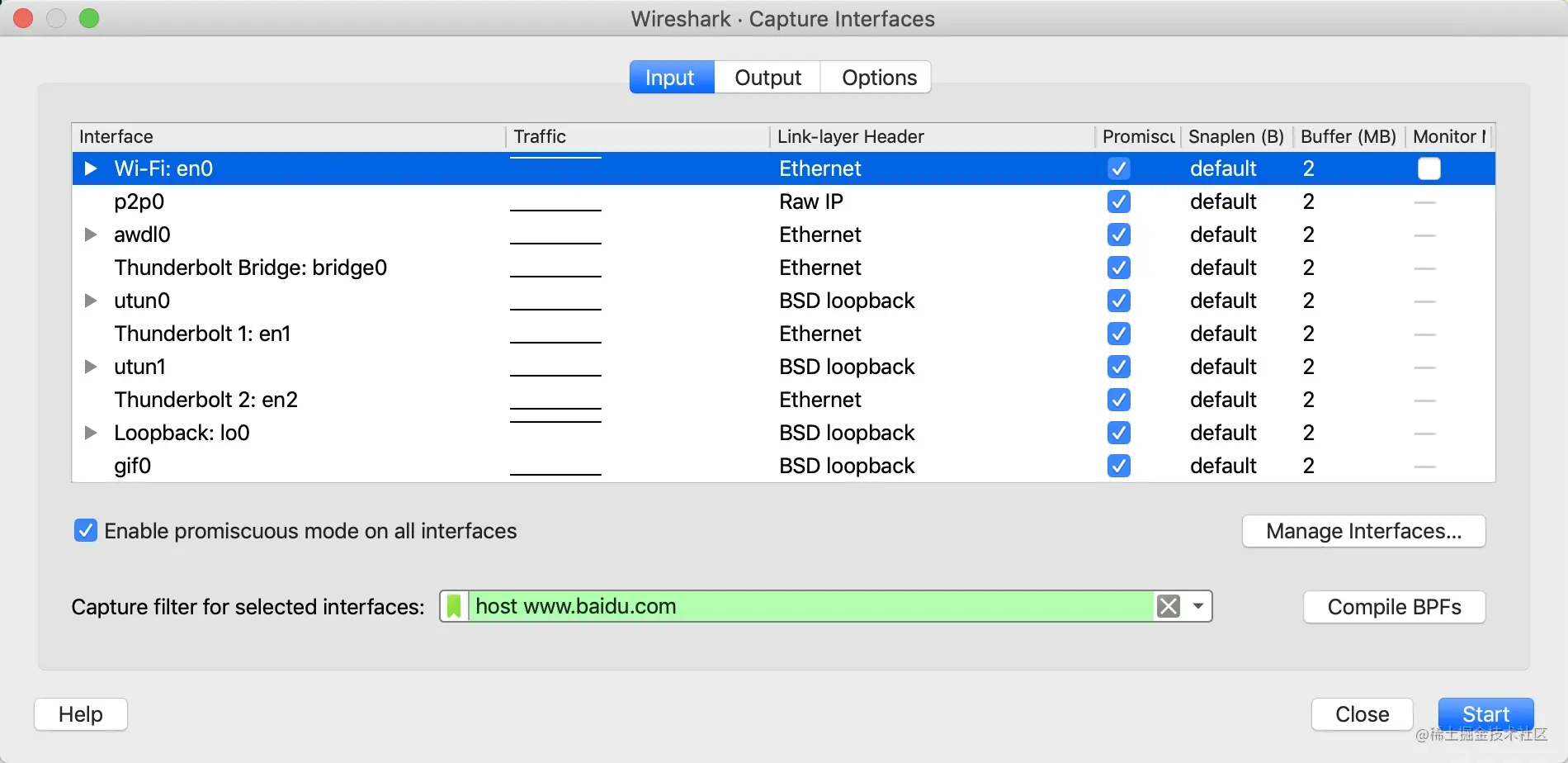
Task: Toggle promiscuous checkbox for Wi-Fi: en0
Action: coord(1119,168)
